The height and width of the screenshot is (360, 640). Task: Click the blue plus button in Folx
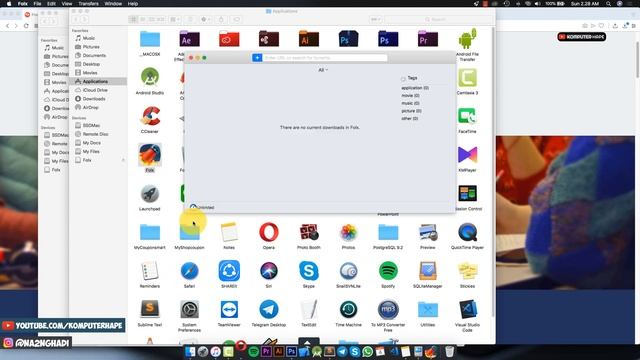tap(257, 58)
